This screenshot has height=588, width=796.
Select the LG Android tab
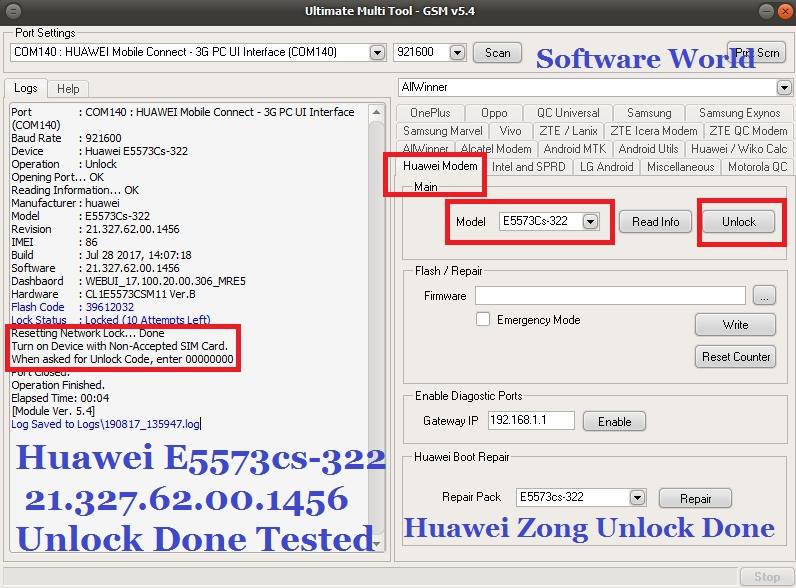606,167
